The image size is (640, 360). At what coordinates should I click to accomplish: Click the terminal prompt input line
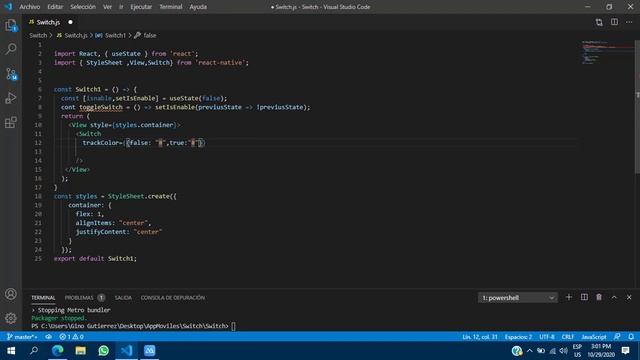[x=133, y=326]
